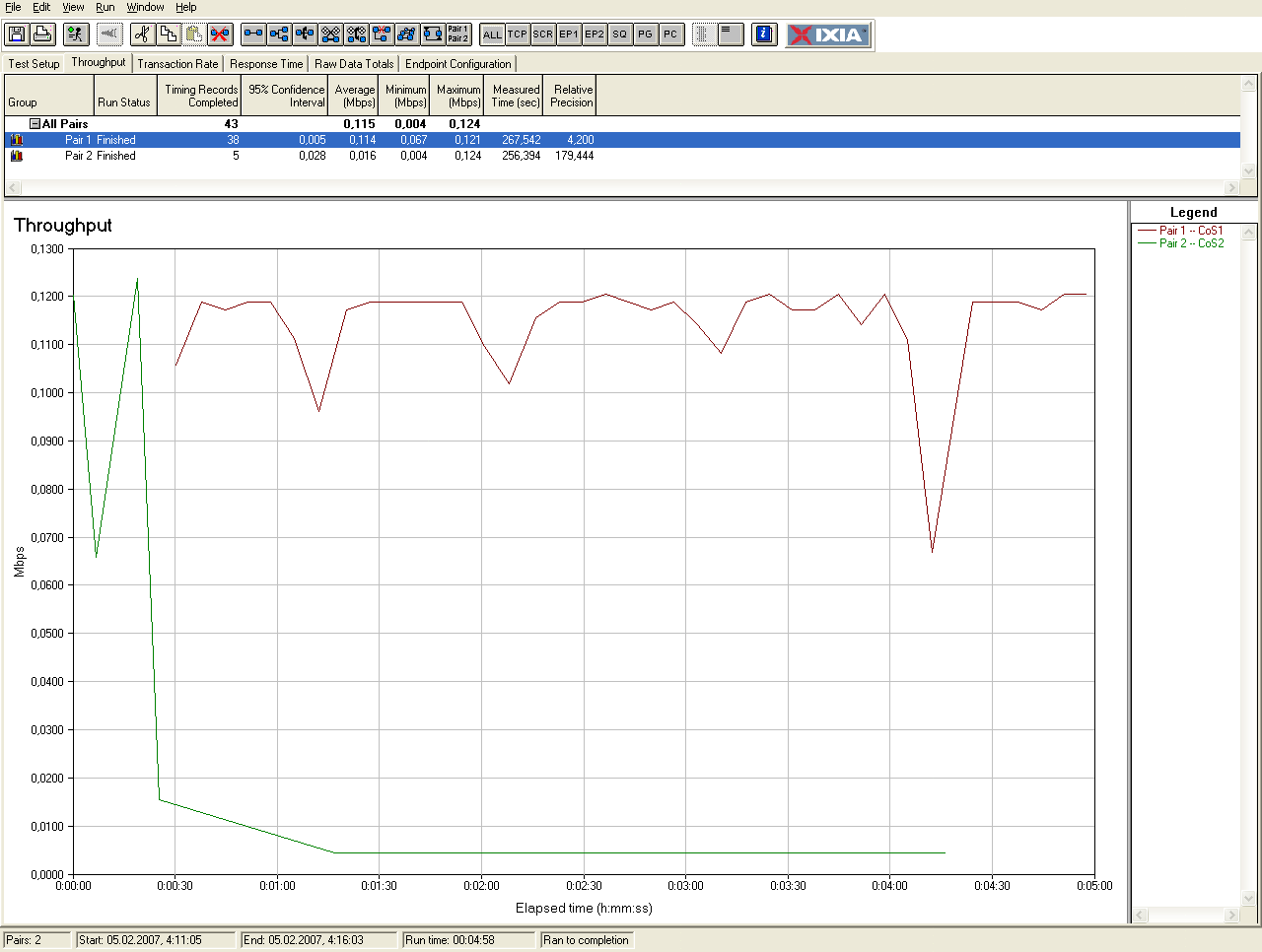
Task: Toggle the SQ grouping button
Action: [x=619, y=34]
